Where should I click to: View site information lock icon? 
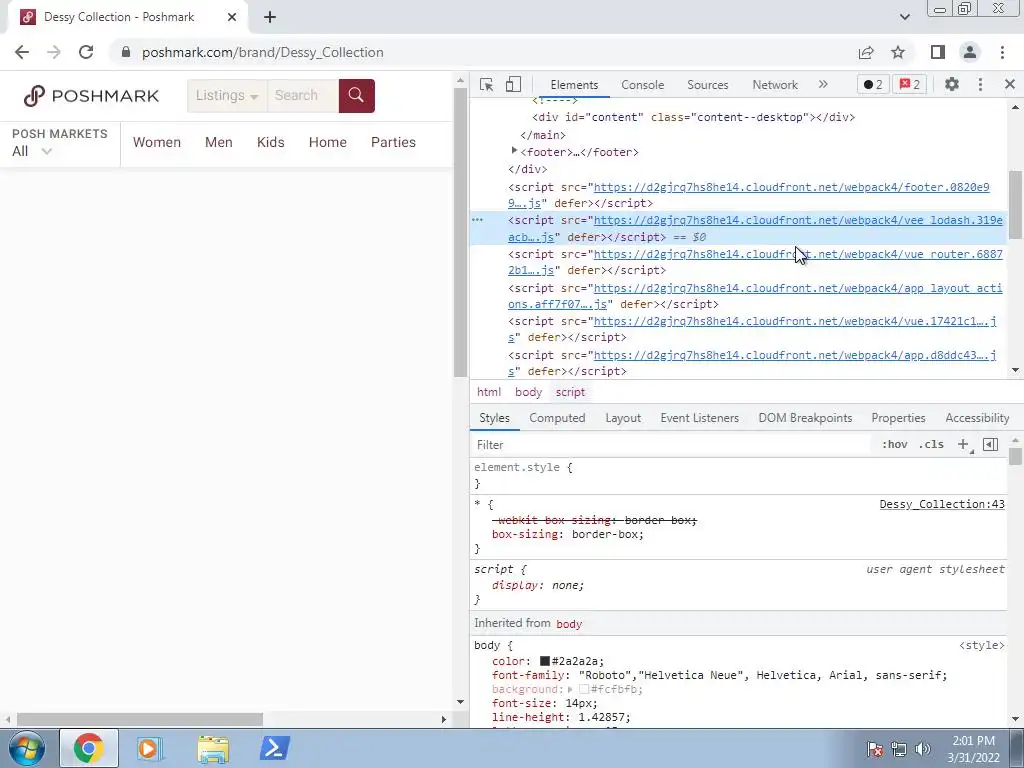click(x=126, y=52)
